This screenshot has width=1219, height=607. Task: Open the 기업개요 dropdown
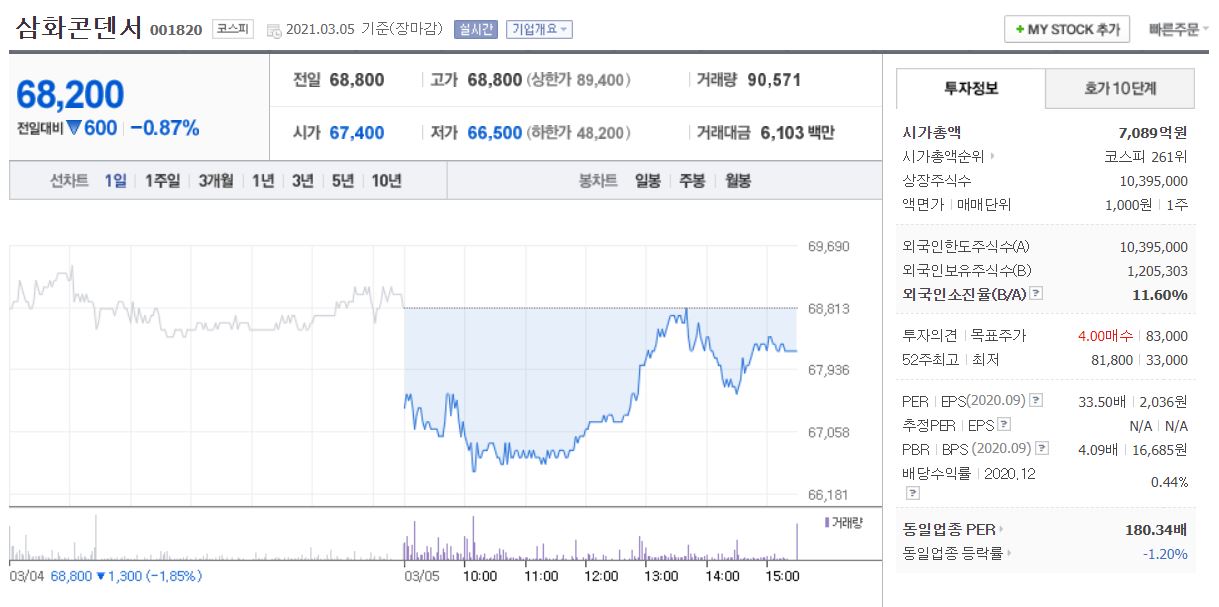pyautogui.click(x=540, y=29)
